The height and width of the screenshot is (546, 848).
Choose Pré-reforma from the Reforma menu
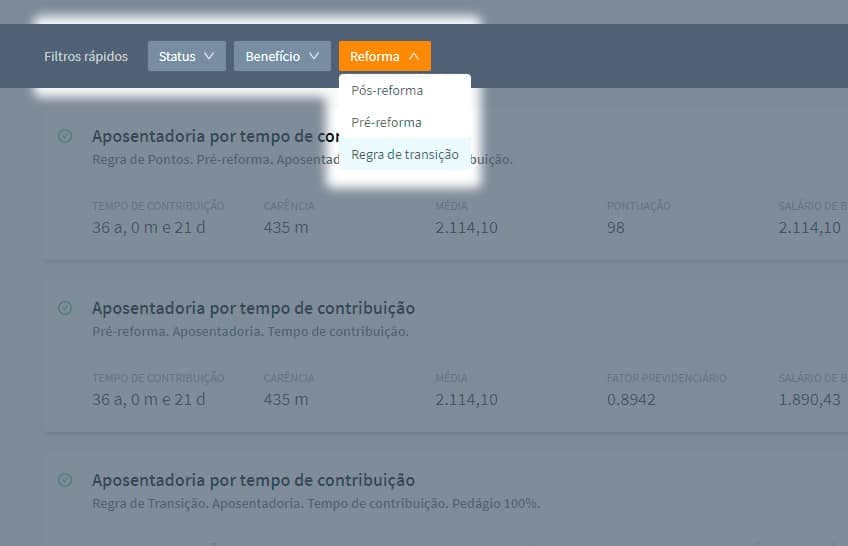[x=405, y=122]
